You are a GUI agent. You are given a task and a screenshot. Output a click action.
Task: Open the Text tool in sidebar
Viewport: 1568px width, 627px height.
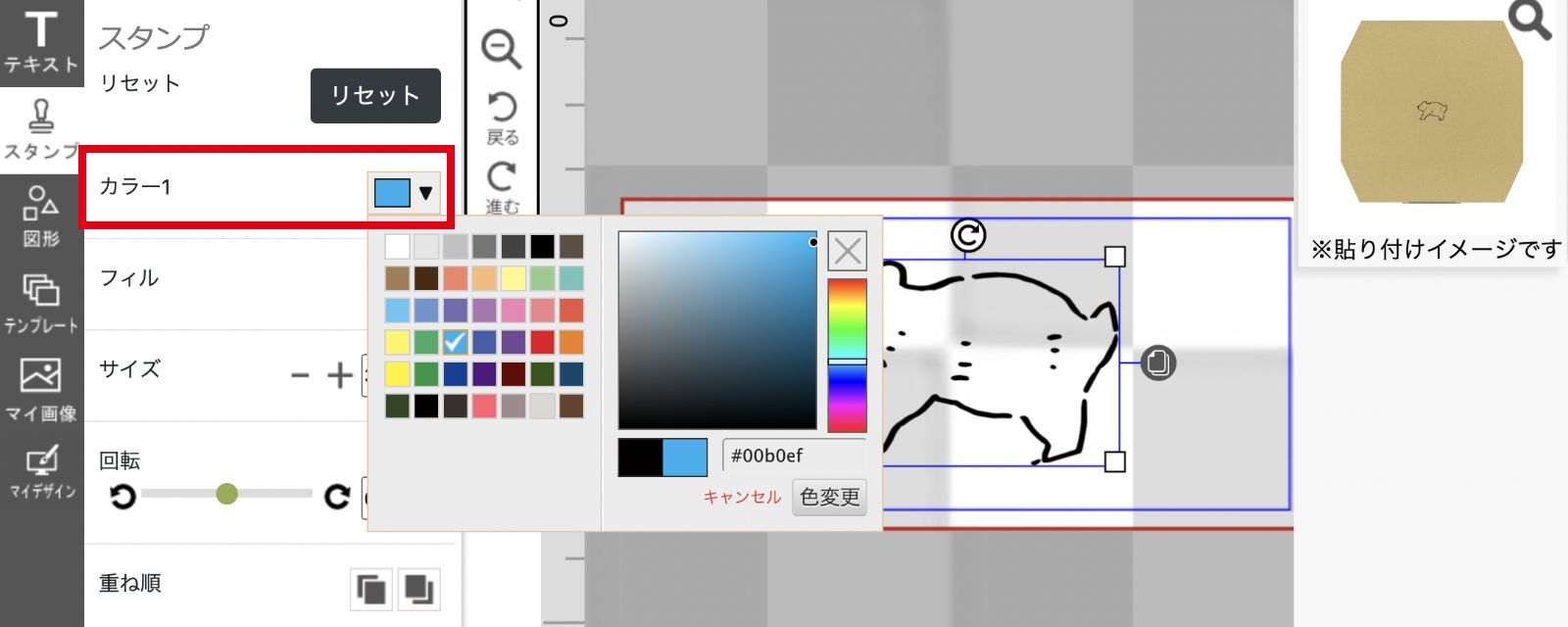point(41,42)
